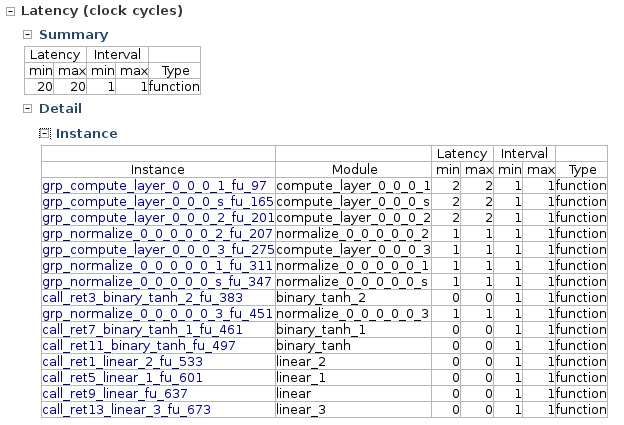Screen dimensions: 624x425
Task: Open call_ret3_binary_tanh_2_fu_383 instance link
Action: pyautogui.click(x=142, y=298)
